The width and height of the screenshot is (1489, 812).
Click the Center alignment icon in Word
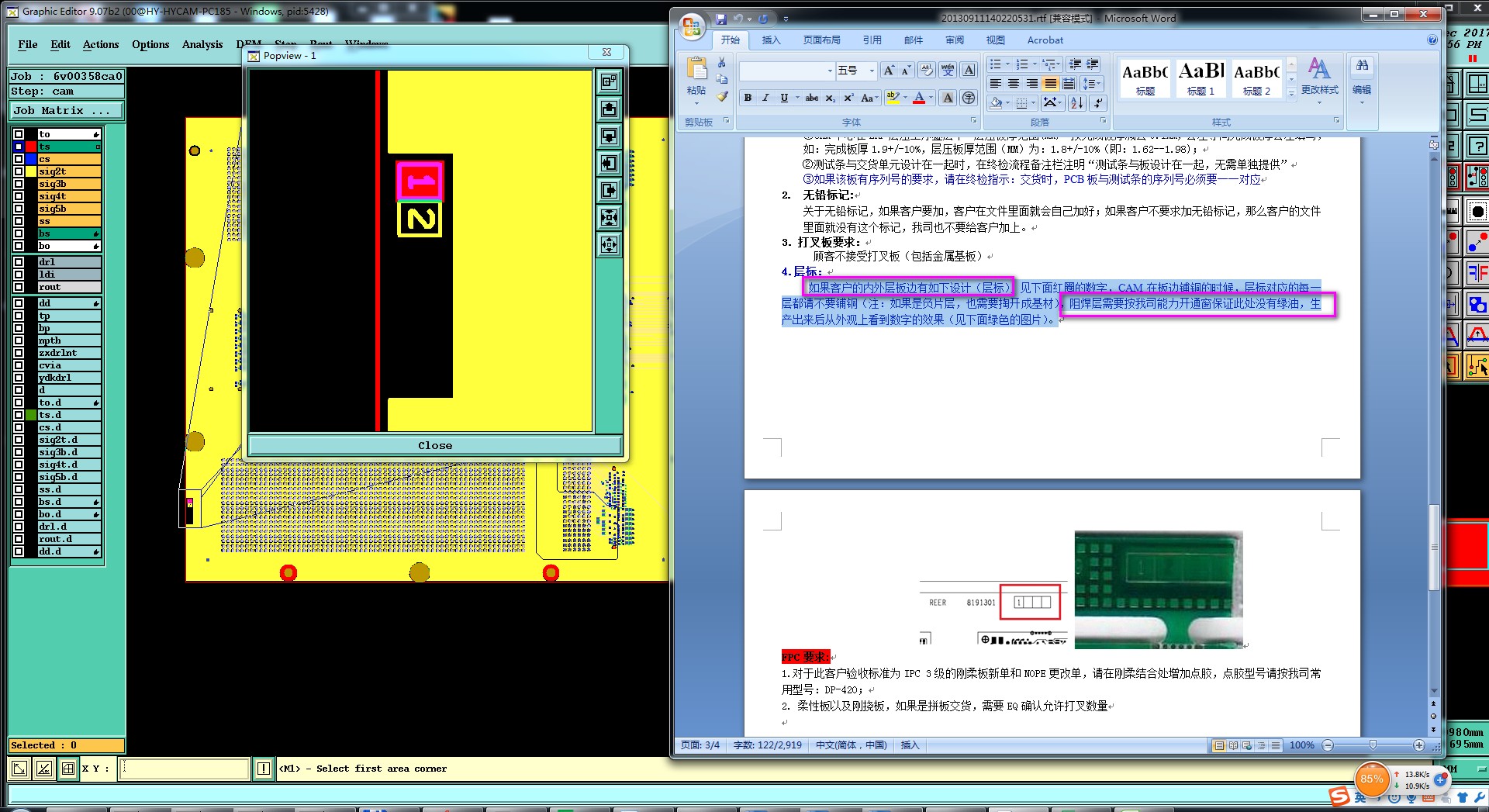(1014, 84)
